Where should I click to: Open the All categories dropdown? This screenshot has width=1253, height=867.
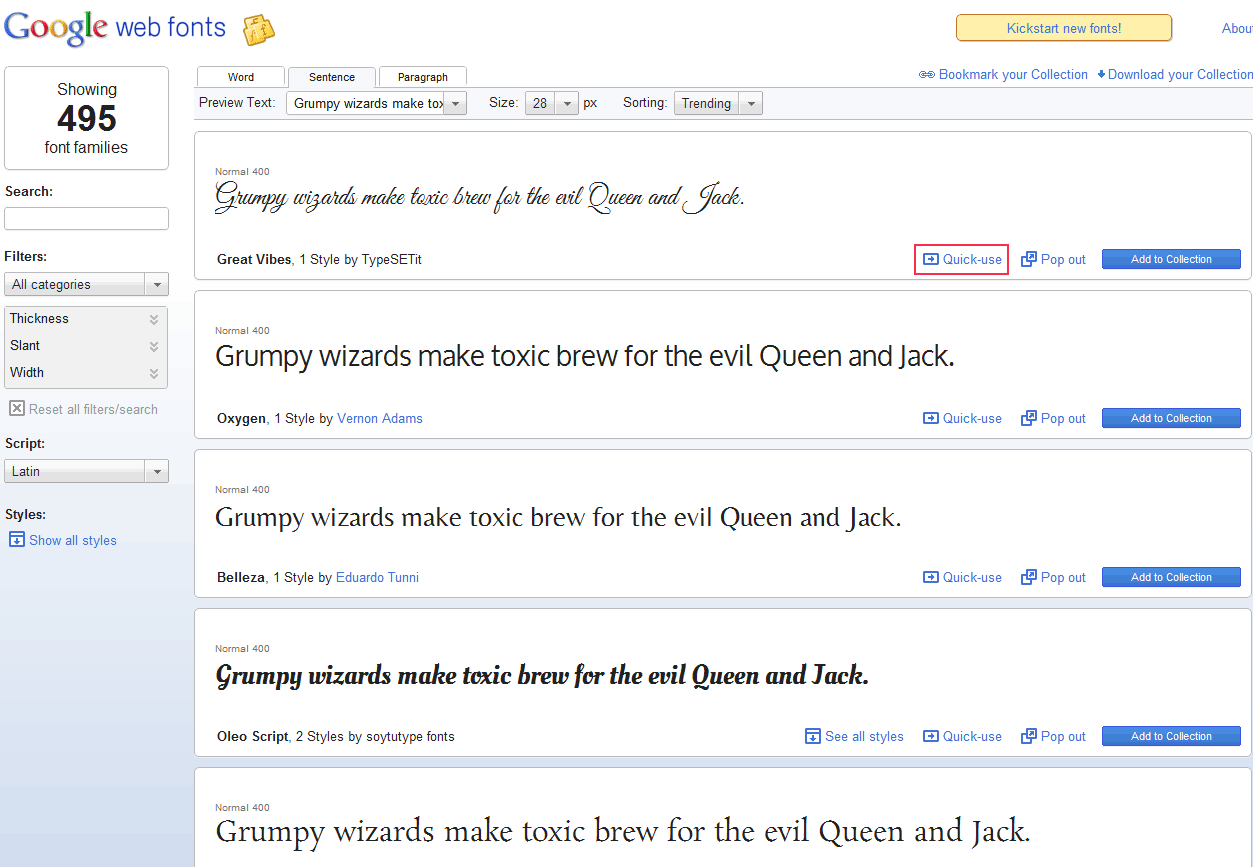click(86, 285)
